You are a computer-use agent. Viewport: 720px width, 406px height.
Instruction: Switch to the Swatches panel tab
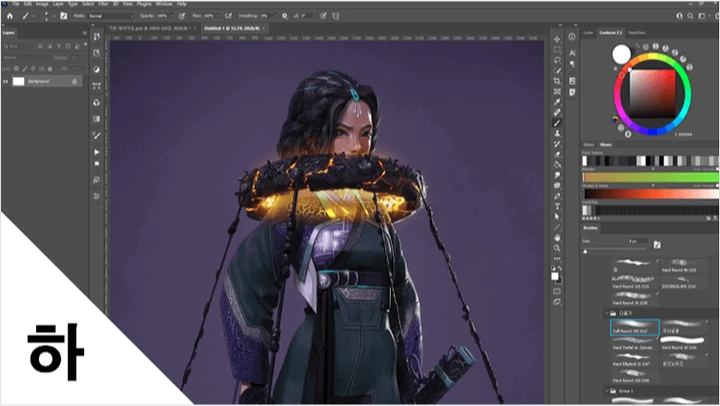[636, 33]
